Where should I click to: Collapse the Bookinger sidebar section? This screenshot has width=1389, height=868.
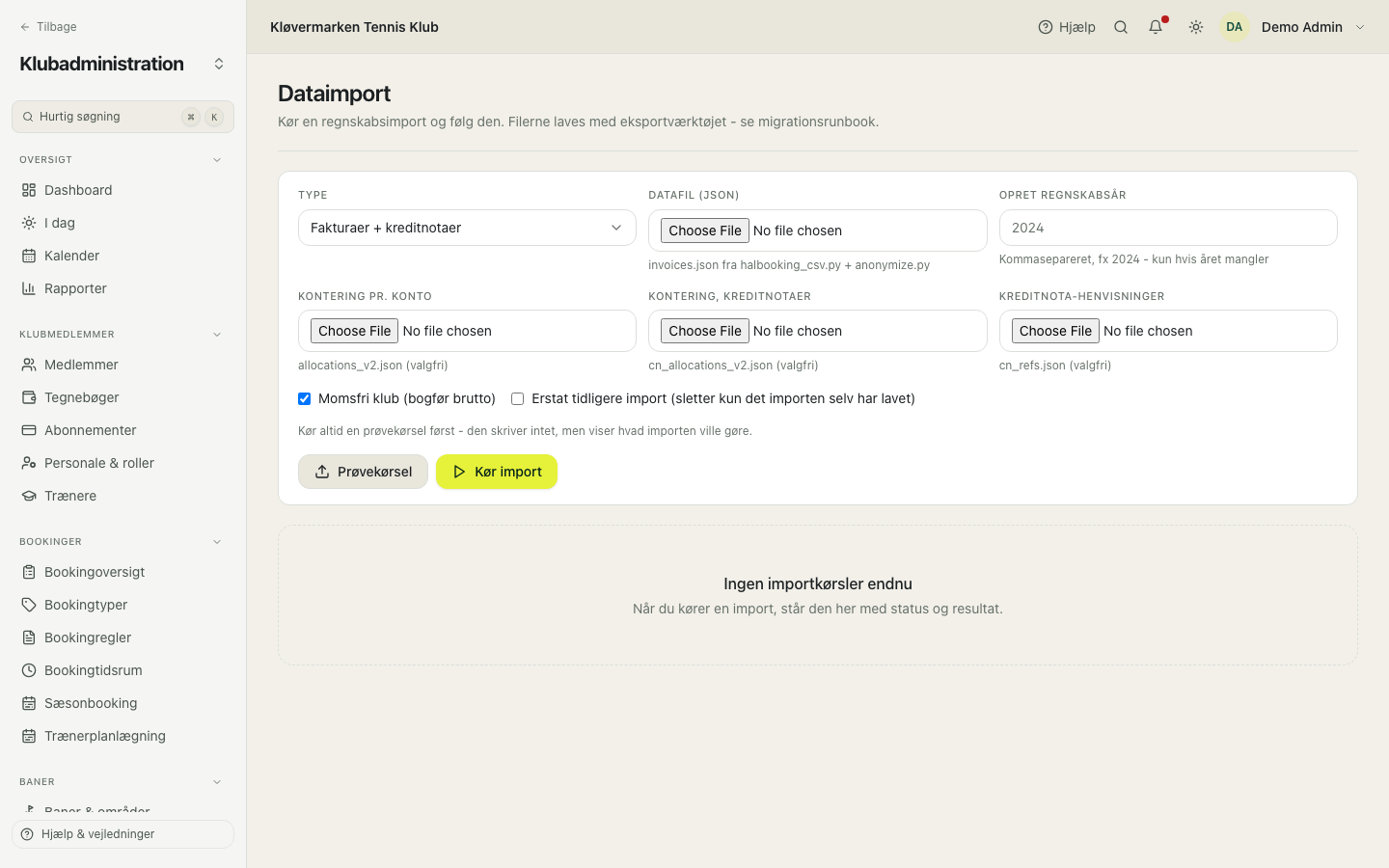pos(217,542)
